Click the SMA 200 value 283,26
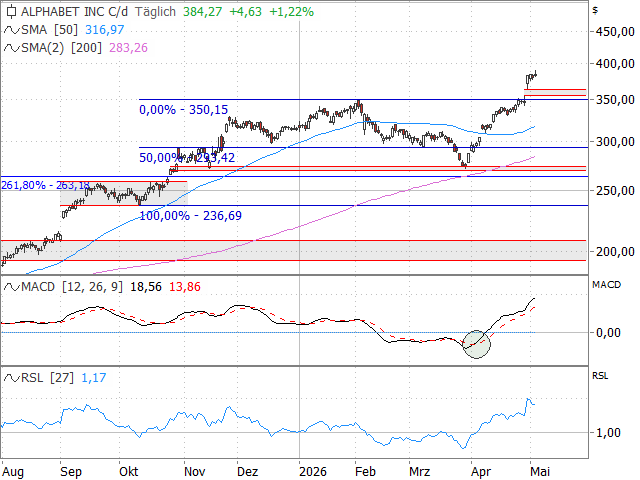 128,48
